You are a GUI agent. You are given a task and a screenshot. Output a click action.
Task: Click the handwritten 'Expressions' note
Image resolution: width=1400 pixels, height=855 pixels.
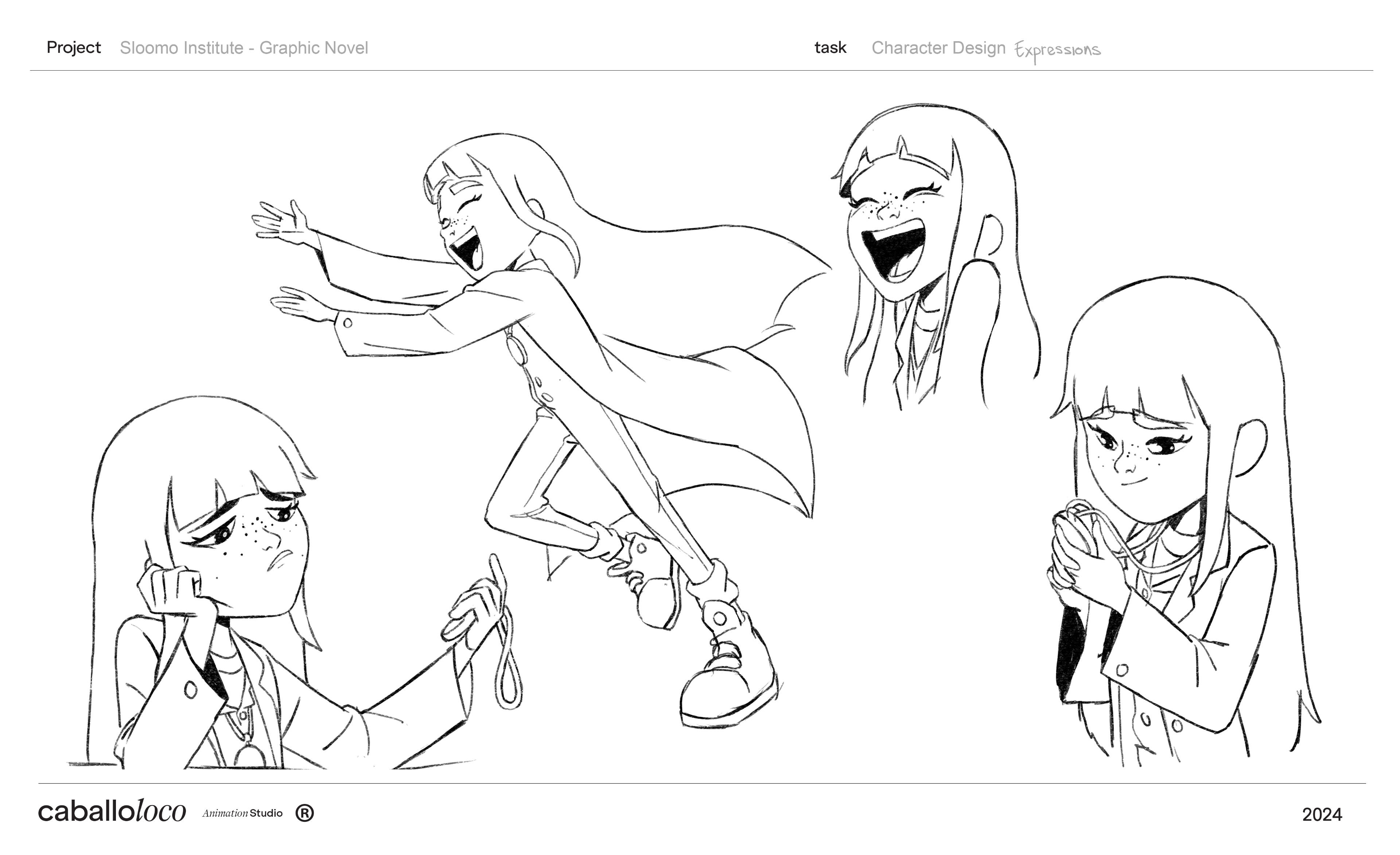click(1058, 51)
